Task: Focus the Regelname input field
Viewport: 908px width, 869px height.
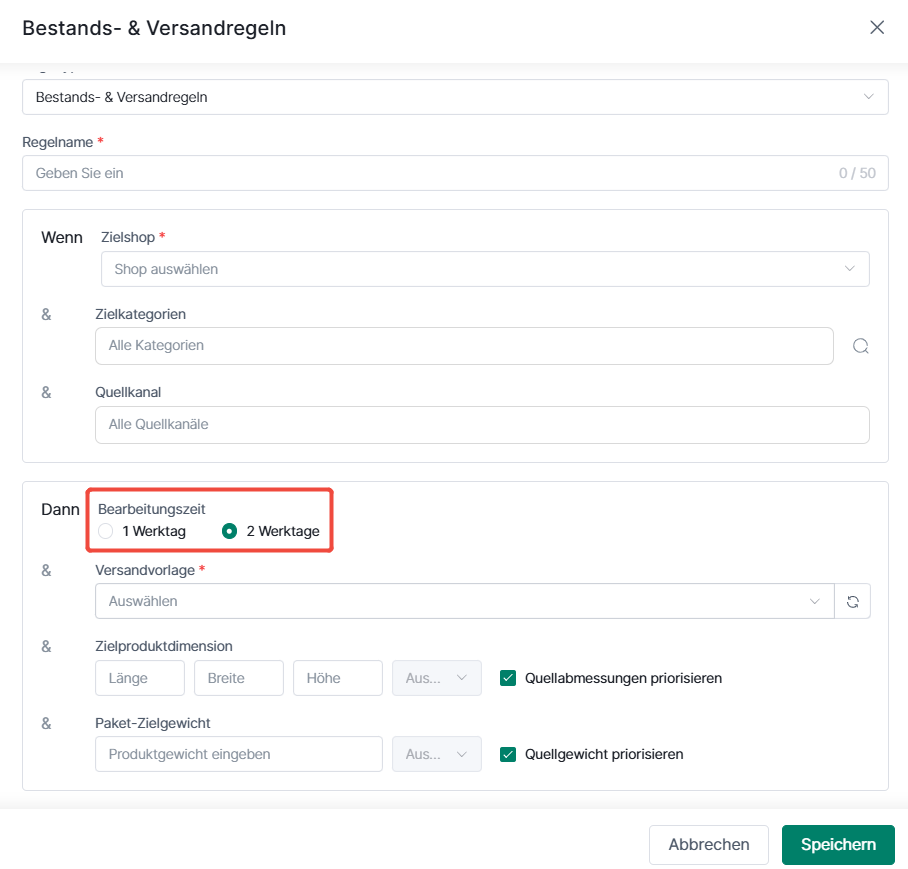Action: coord(455,173)
